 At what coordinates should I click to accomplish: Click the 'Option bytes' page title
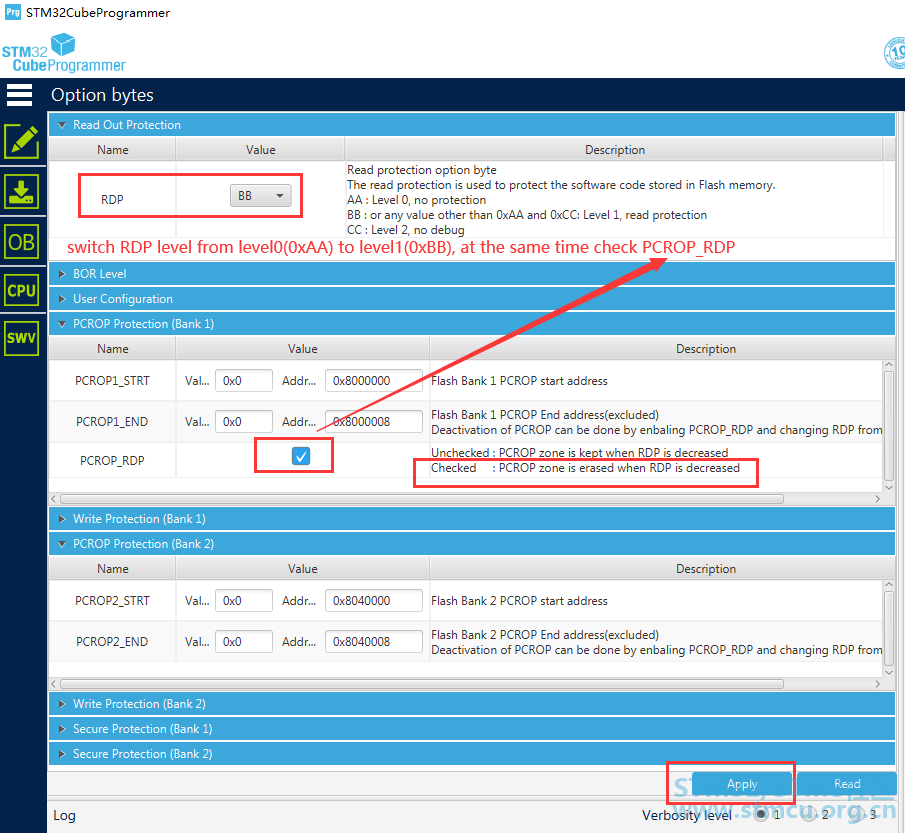pyautogui.click(x=102, y=95)
